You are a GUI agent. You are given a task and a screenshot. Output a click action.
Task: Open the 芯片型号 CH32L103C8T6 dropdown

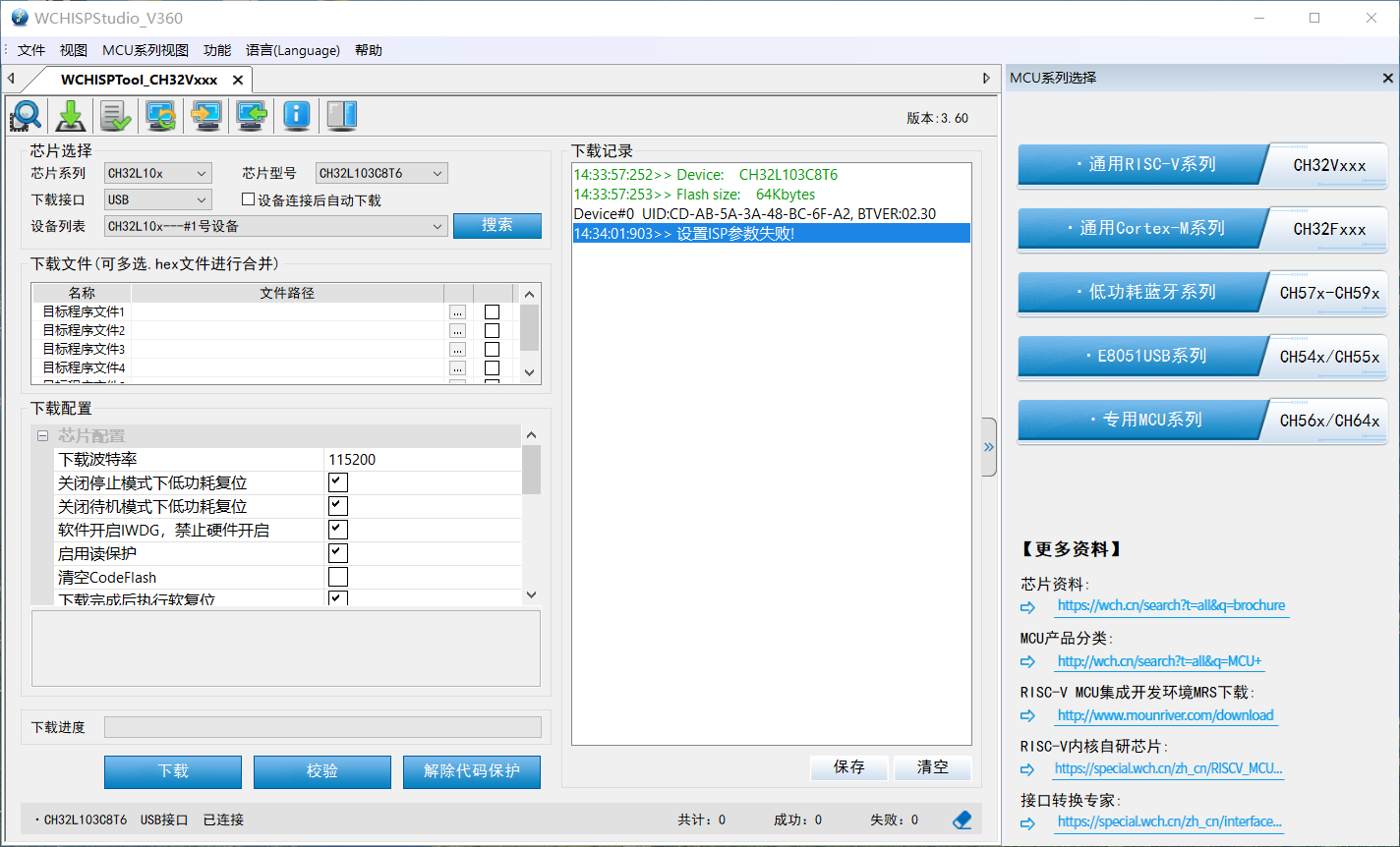(x=381, y=173)
